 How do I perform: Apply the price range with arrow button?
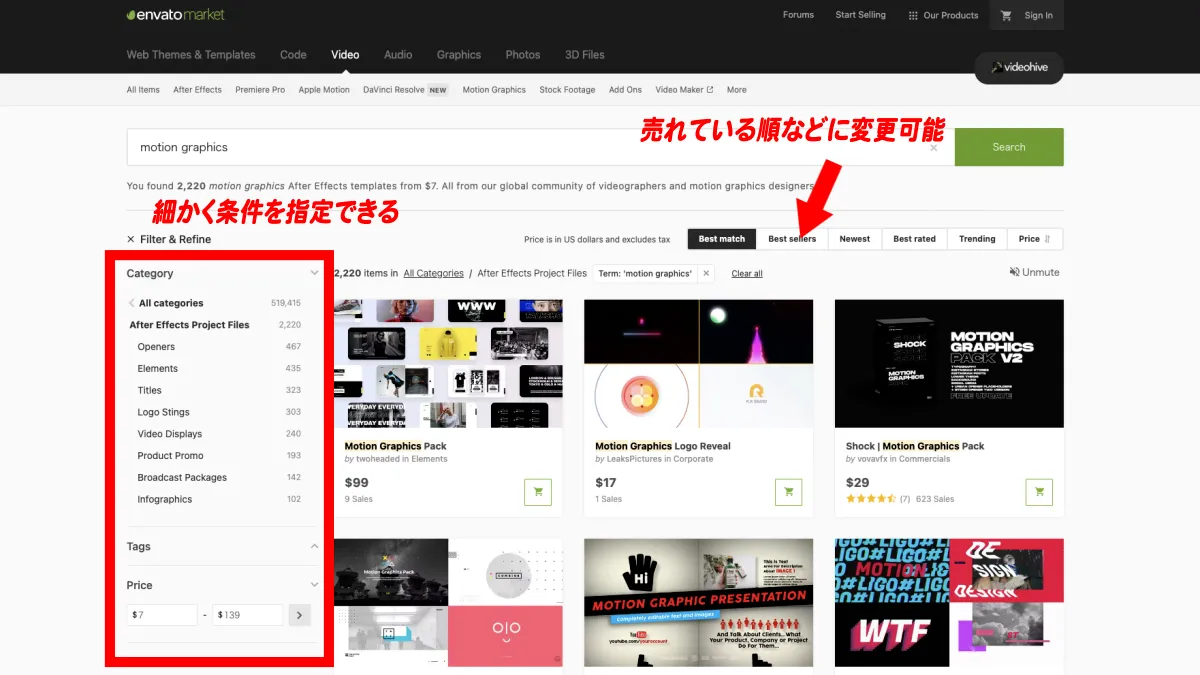(299, 615)
